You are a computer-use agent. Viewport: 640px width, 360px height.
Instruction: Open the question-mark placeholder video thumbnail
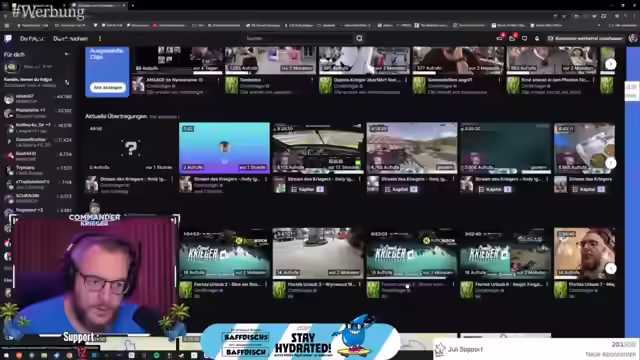tap(131, 148)
